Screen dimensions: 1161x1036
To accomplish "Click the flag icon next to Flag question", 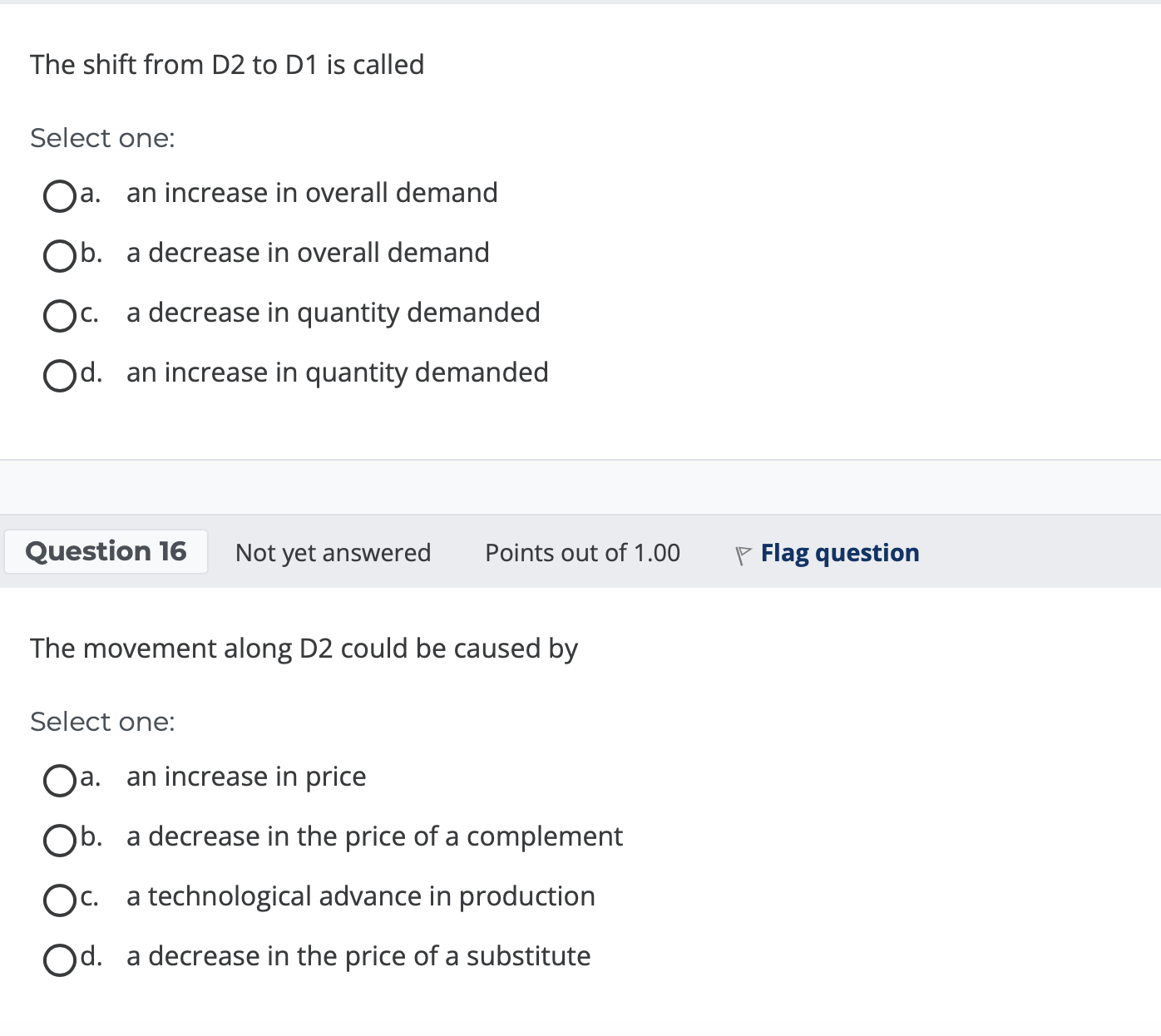I will [x=743, y=554].
